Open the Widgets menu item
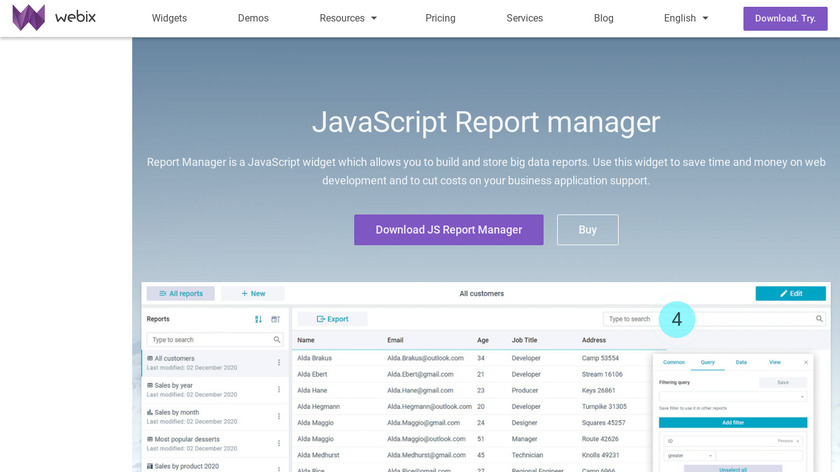840x472 pixels. [169, 18]
